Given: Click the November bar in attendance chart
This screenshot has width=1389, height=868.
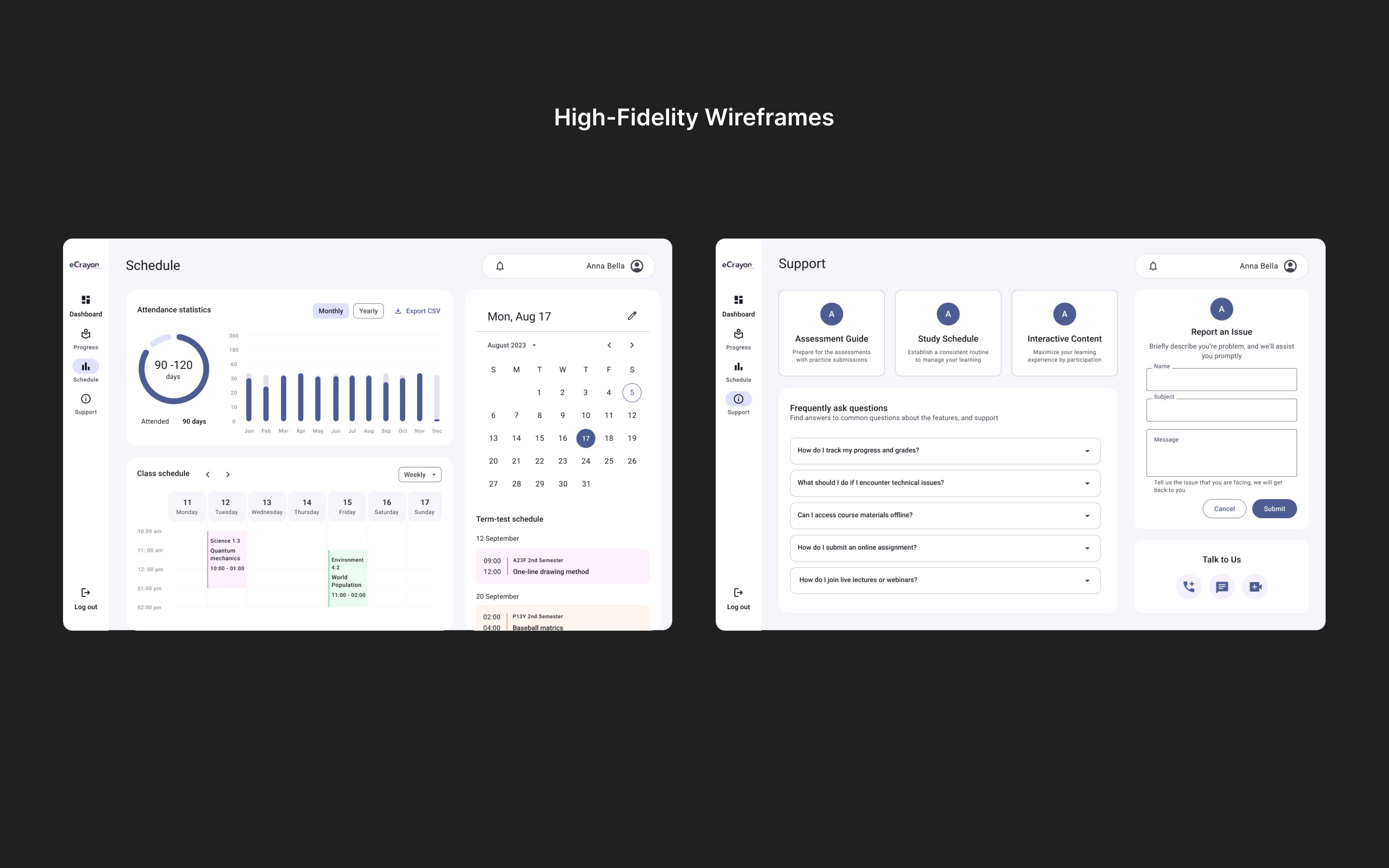Looking at the screenshot, I should pyautogui.click(x=420, y=397).
